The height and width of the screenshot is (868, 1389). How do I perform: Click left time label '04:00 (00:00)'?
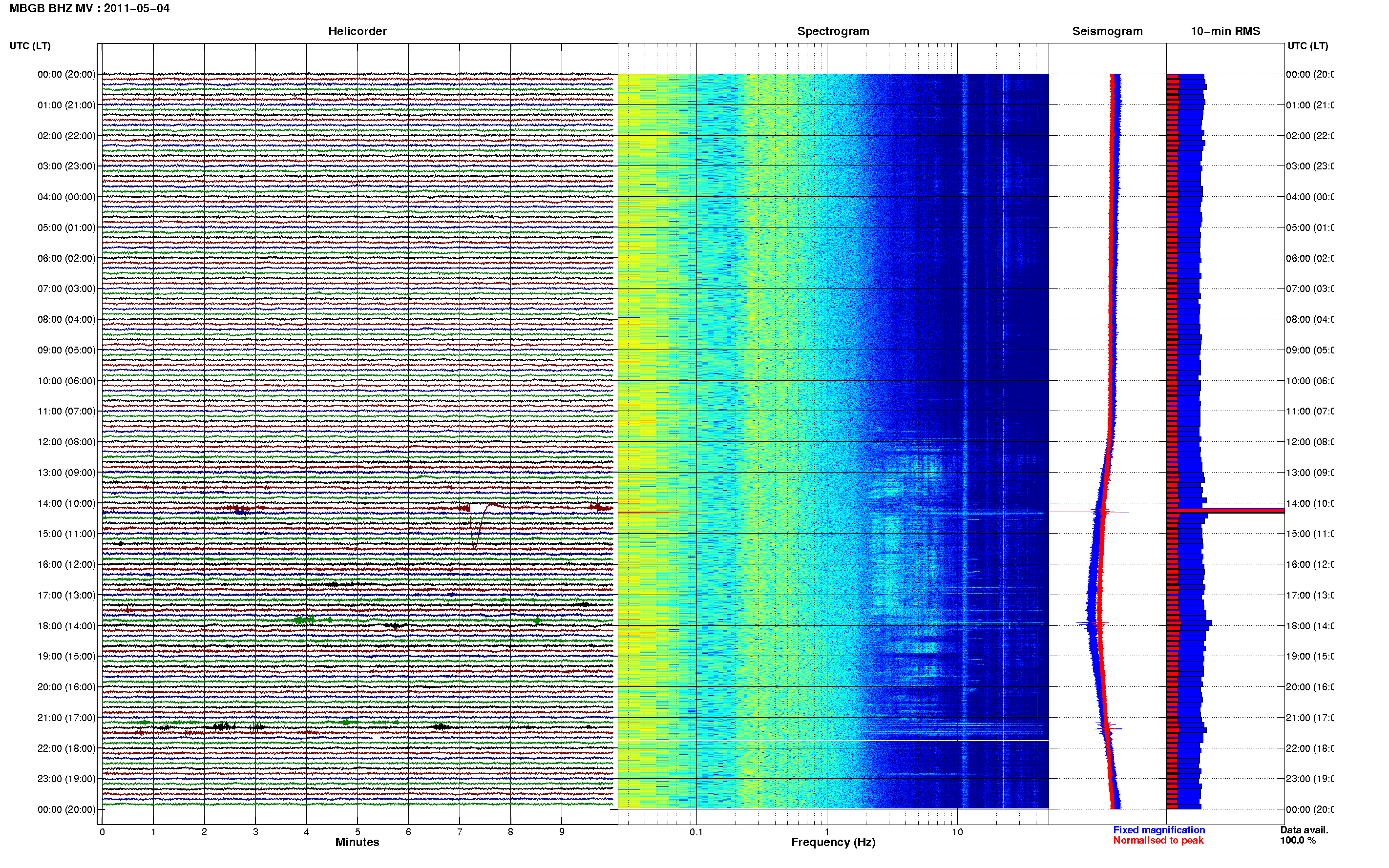pyautogui.click(x=66, y=197)
